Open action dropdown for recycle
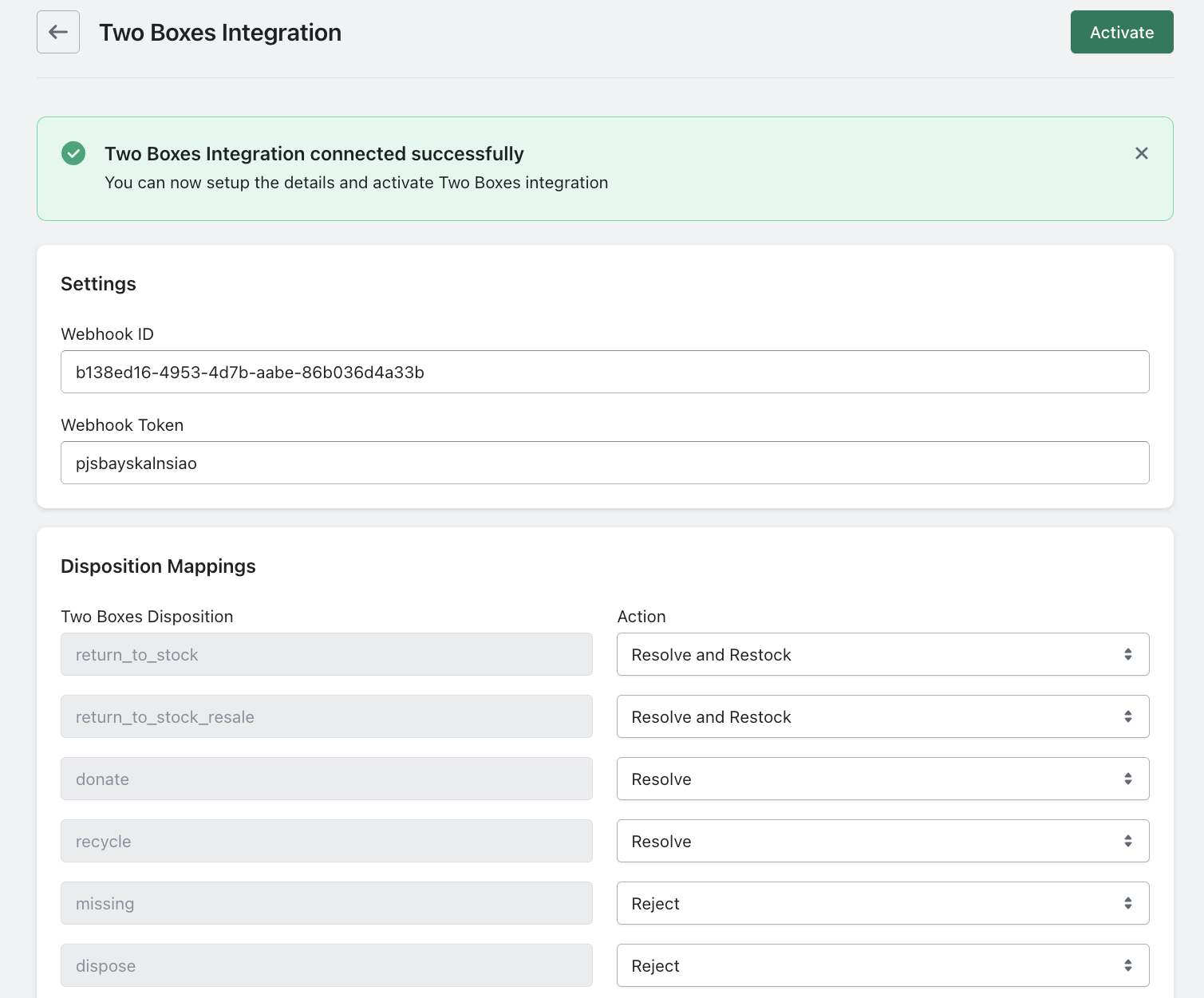The height and width of the screenshot is (998, 1204). 882,841
